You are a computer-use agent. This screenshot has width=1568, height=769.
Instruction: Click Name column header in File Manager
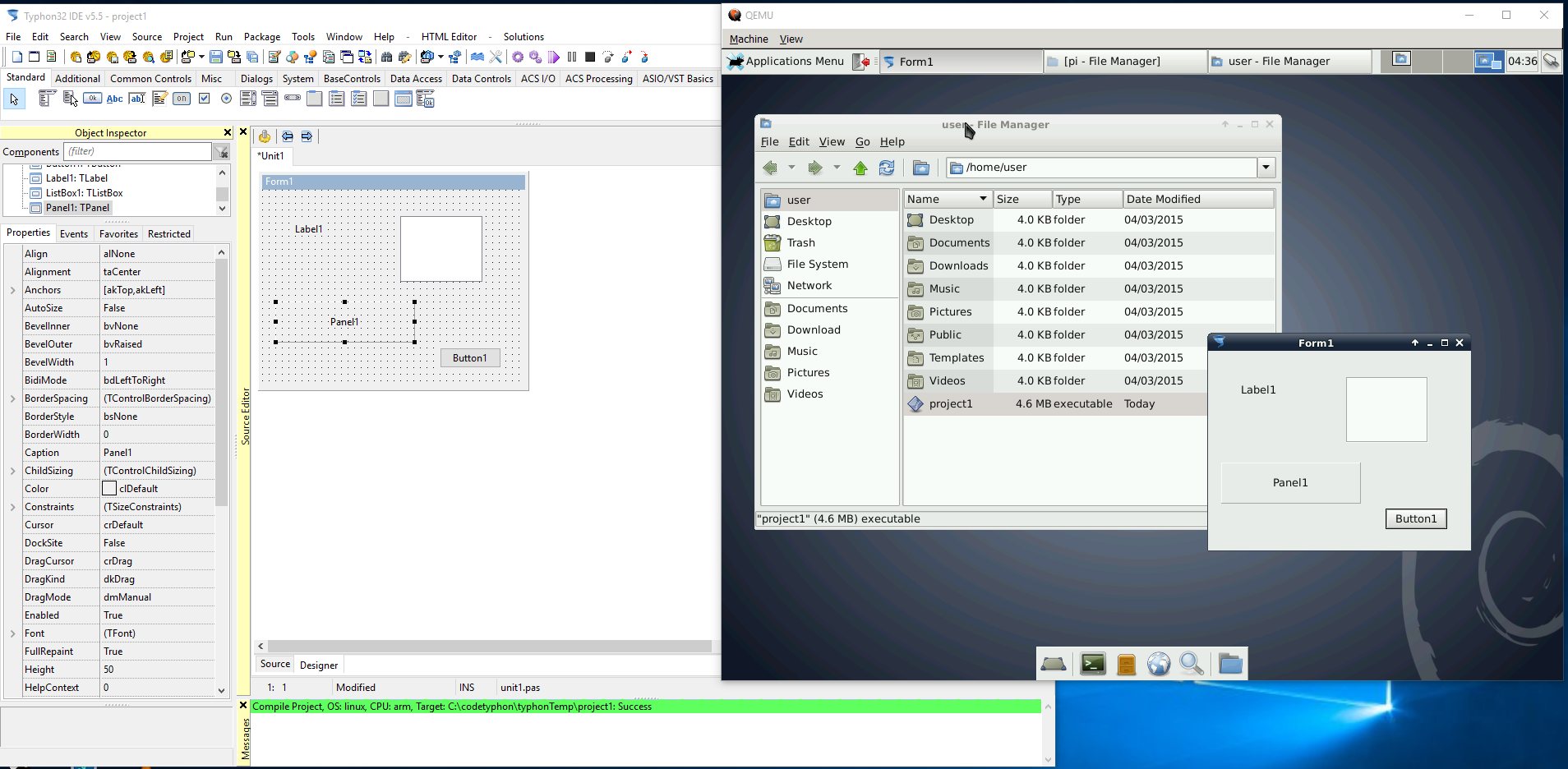pyautogui.click(x=947, y=199)
